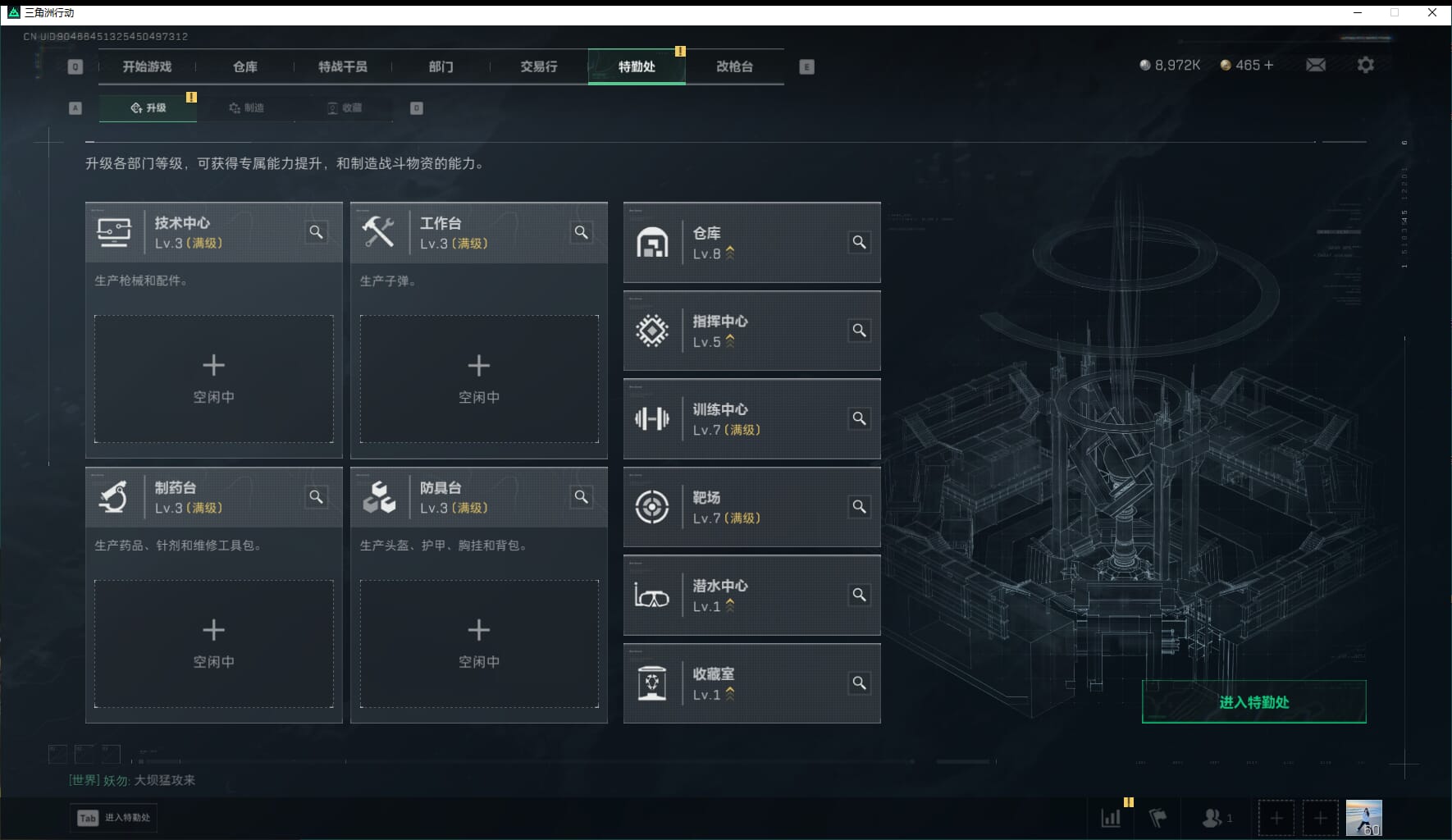Open the 改枪台 menu

tap(735, 66)
